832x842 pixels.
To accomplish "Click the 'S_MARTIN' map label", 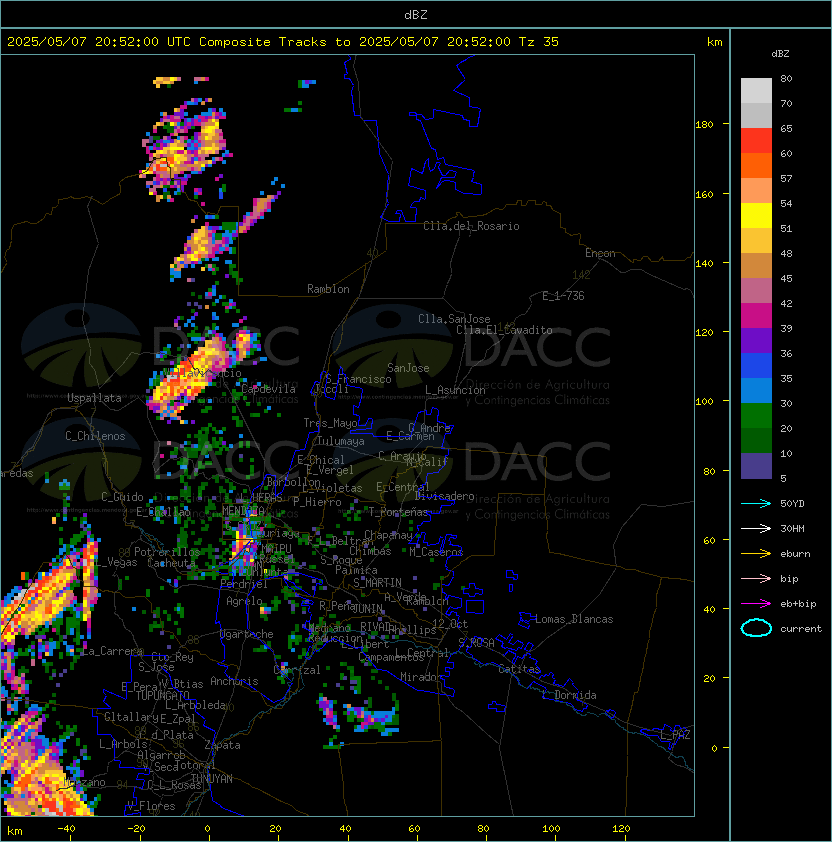I will pyautogui.click(x=378, y=583).
